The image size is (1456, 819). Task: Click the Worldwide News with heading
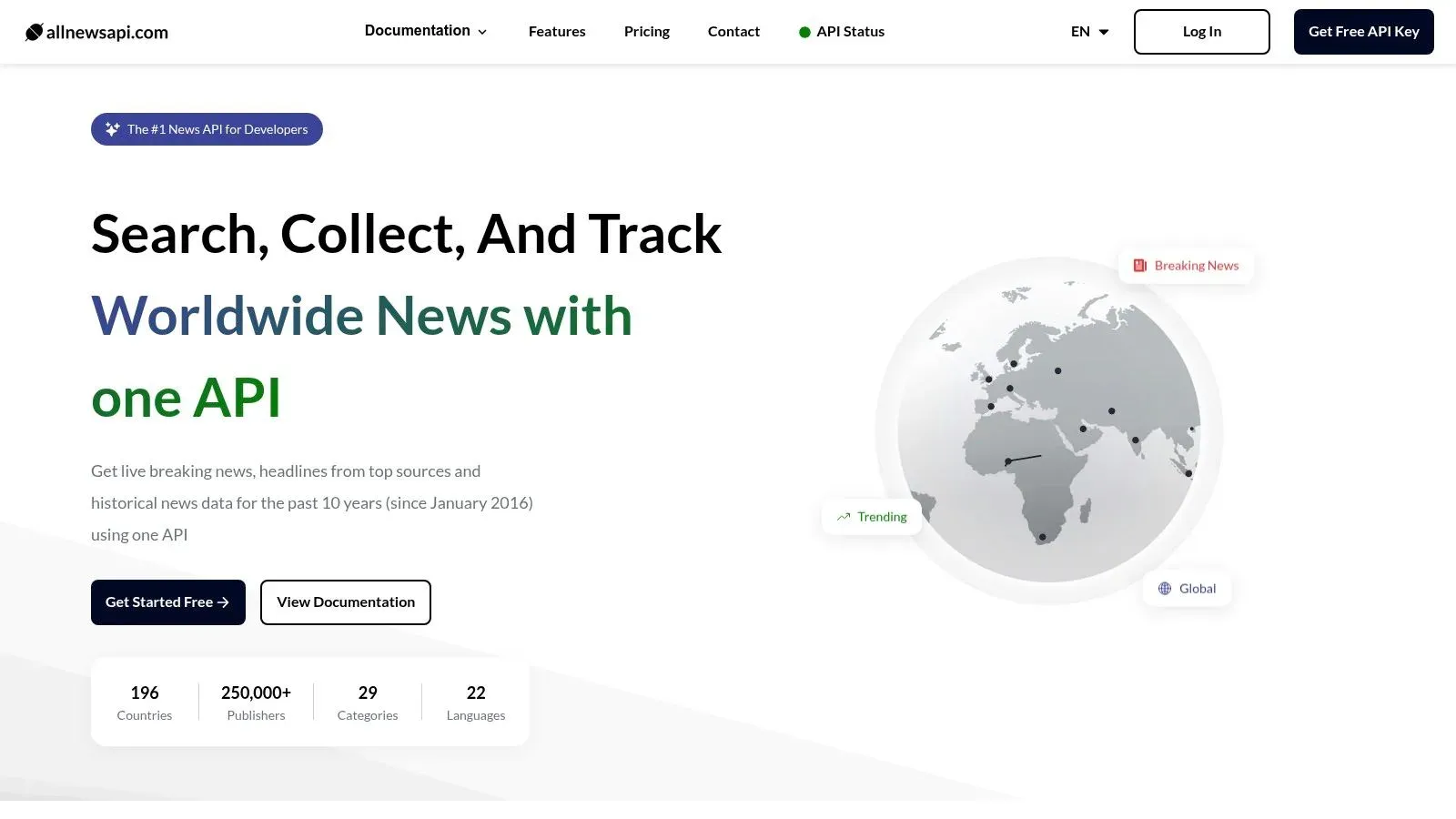tap(361, 316)
